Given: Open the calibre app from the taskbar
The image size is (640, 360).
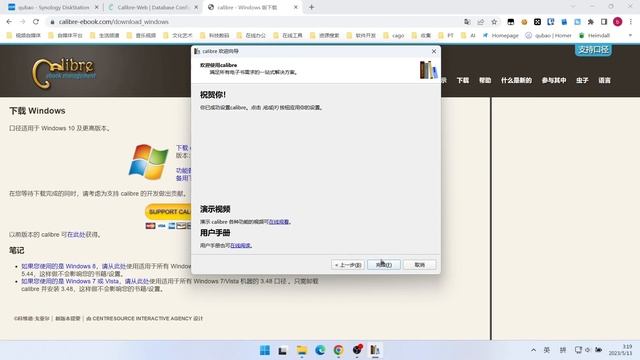Looking at the screenshot, I should pyautogui.click(x=375, y=350).
